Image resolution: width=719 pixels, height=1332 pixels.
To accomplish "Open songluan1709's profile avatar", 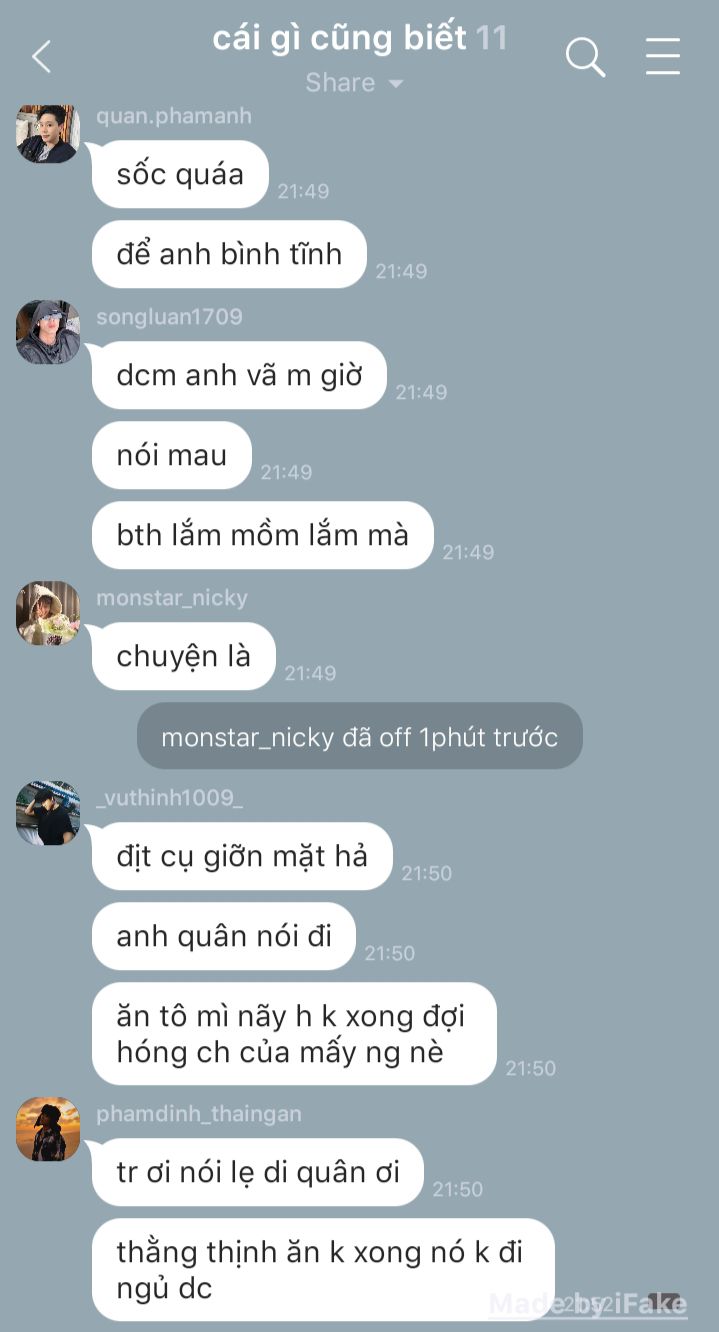I will 48,332.
